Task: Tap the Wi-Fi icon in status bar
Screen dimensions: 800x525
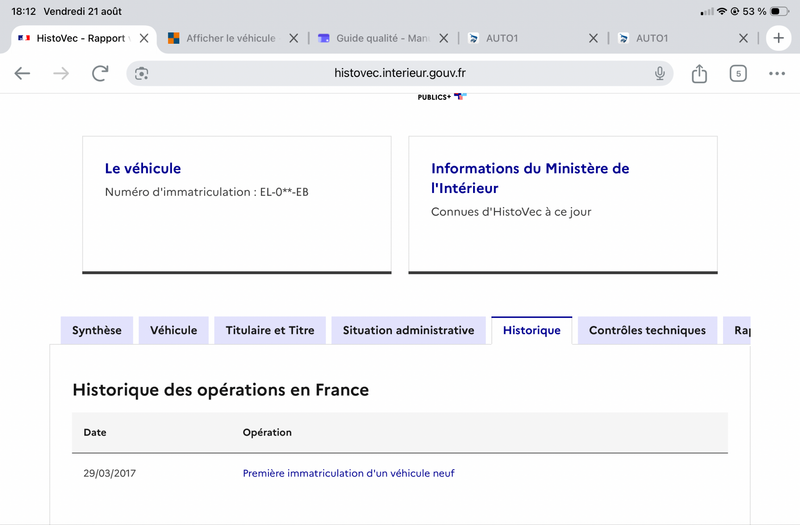Action: tap(721, 11)
